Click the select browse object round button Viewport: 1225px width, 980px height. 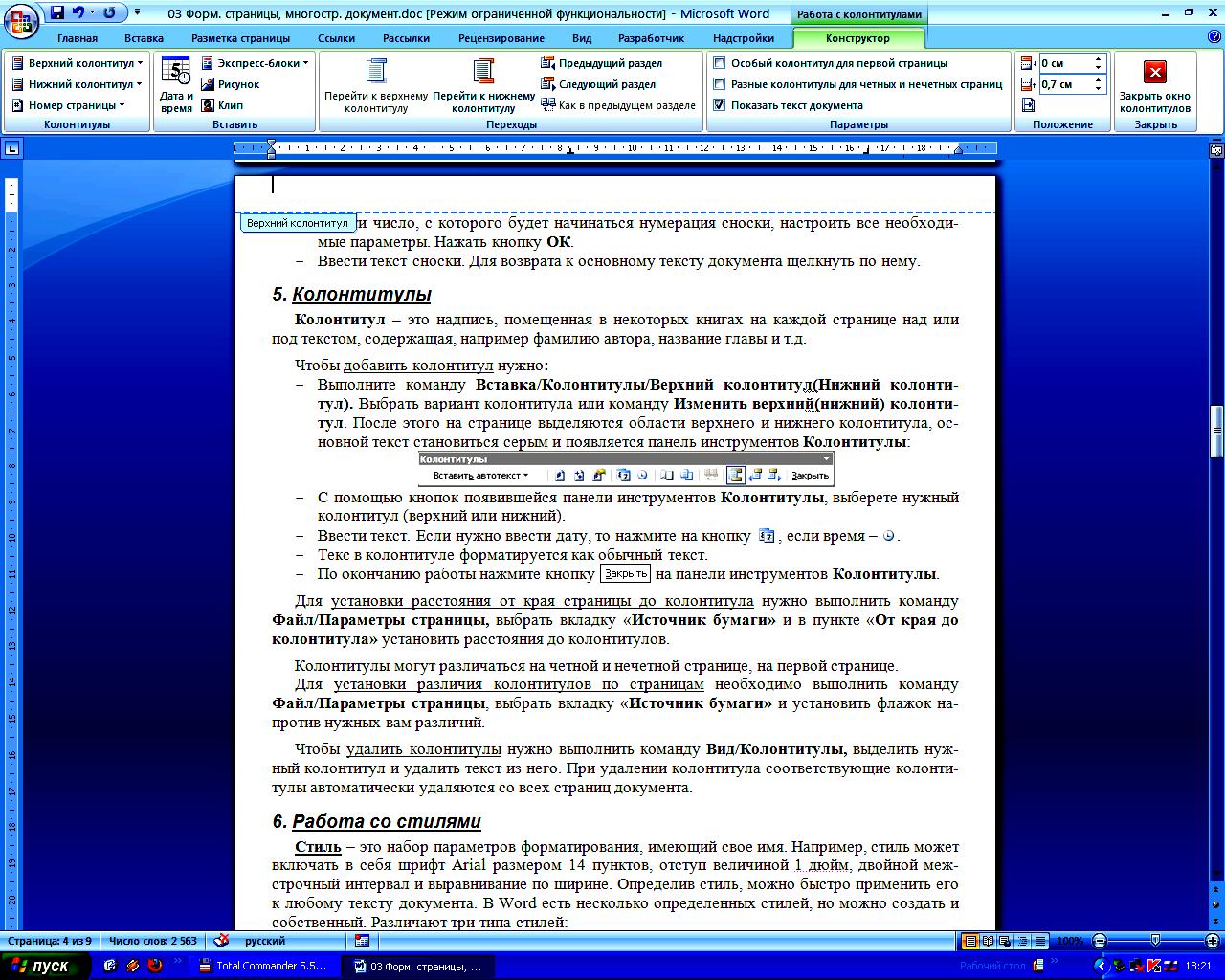point(1216,904)
